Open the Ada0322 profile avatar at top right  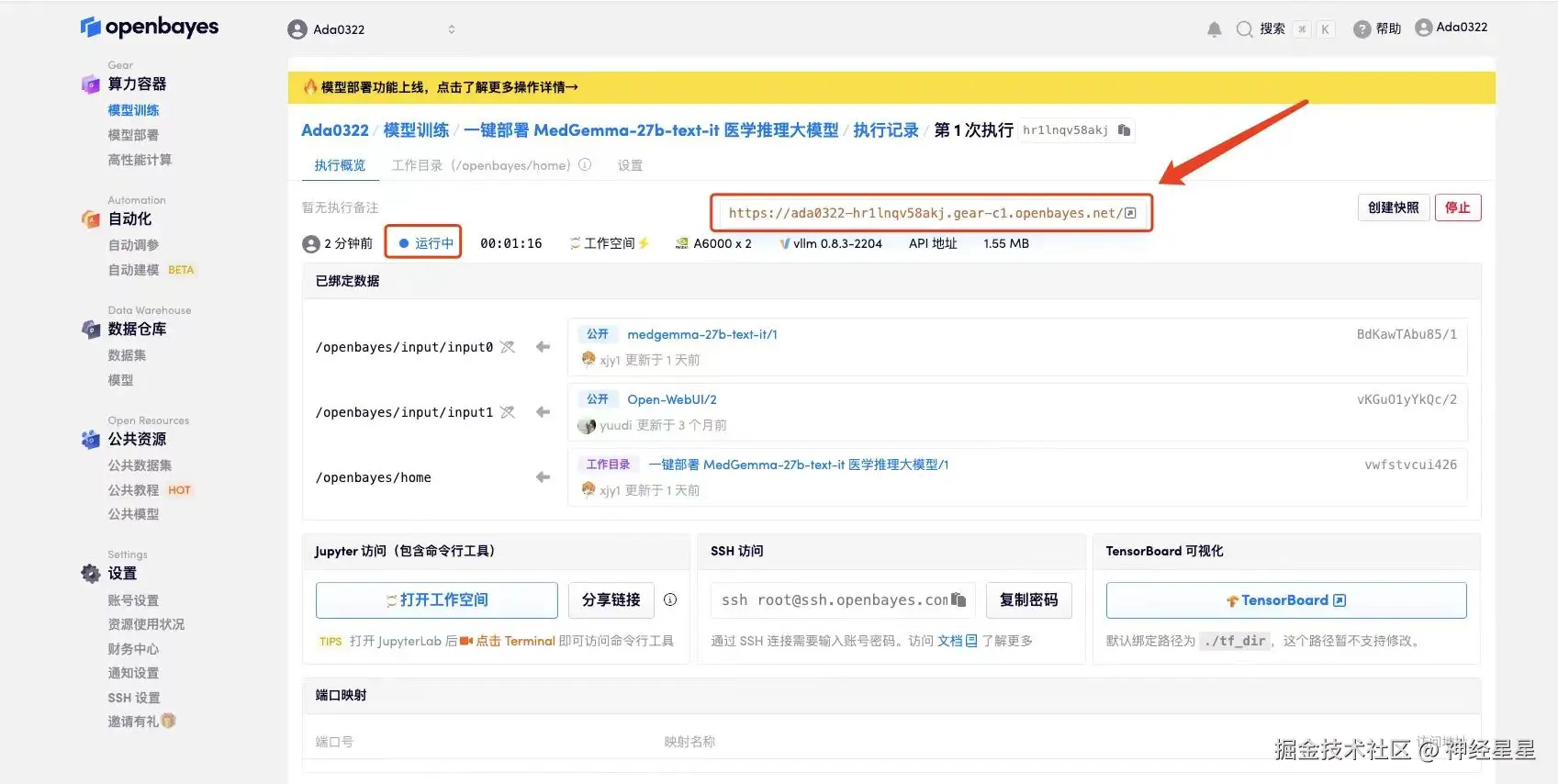click(1423, 28)
